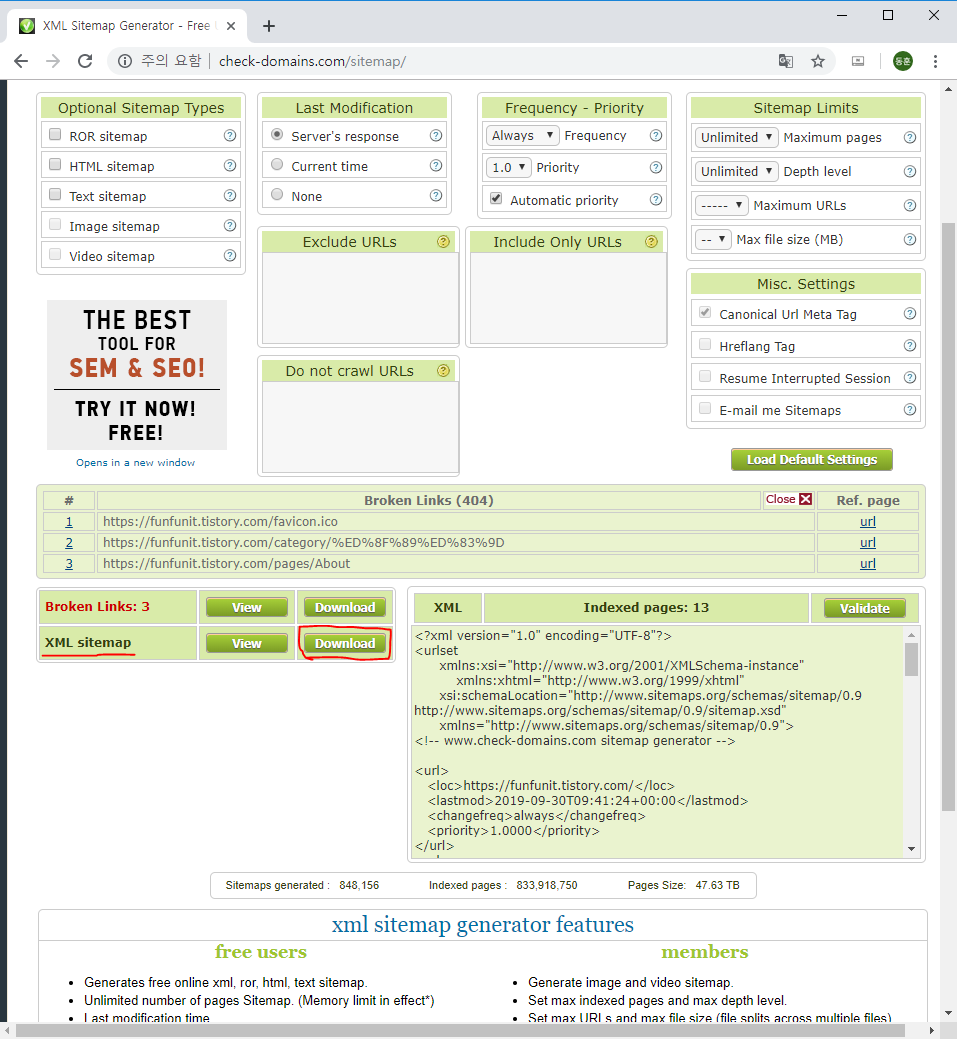Enable ROR sitemap checkbox
Screen dimensions: 957x1039
click(56, 135)
